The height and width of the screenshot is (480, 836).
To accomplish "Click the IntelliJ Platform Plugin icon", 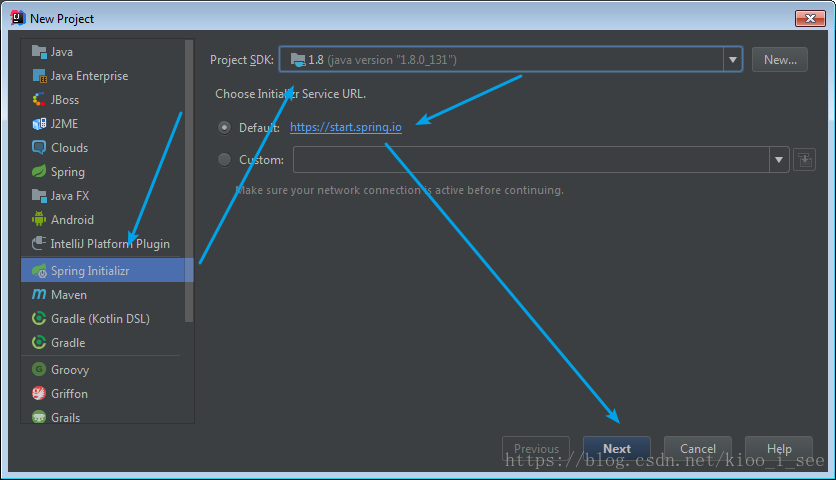I will (x=39, y=244).
